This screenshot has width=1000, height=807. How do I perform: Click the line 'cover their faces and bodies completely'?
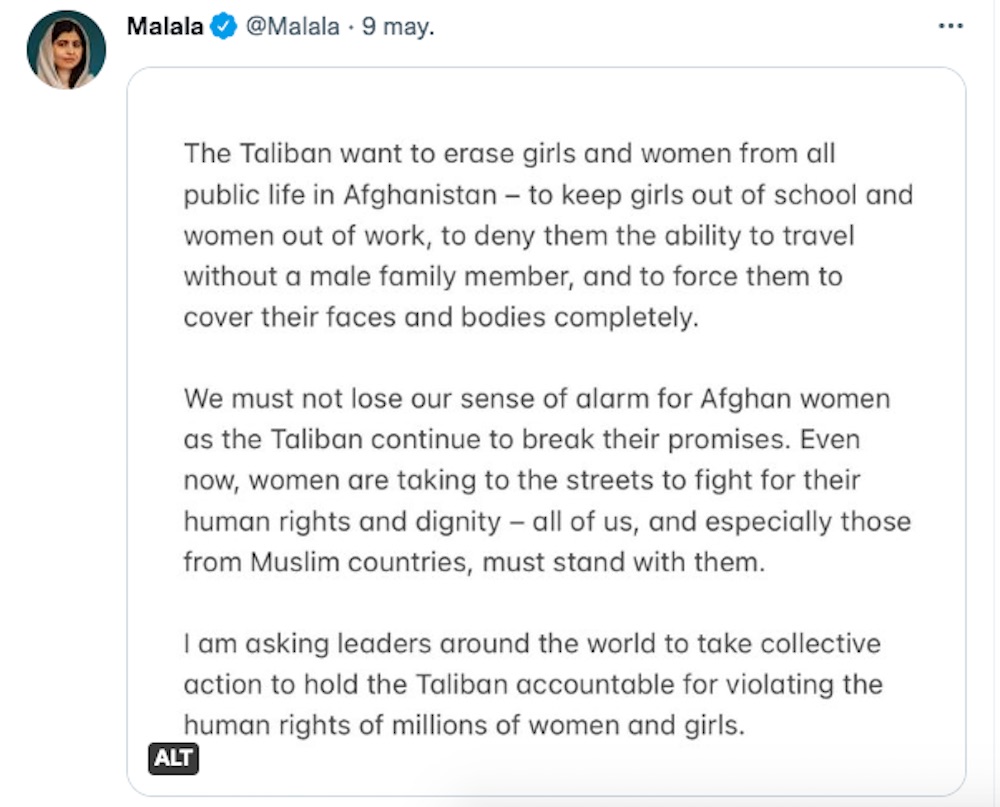click(x=439, y=317)
